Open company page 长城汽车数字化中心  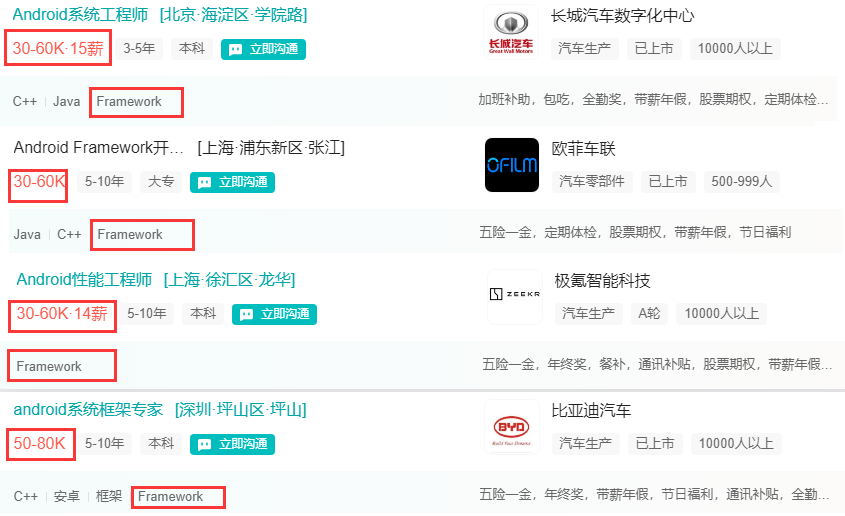(x=622, y=16)
